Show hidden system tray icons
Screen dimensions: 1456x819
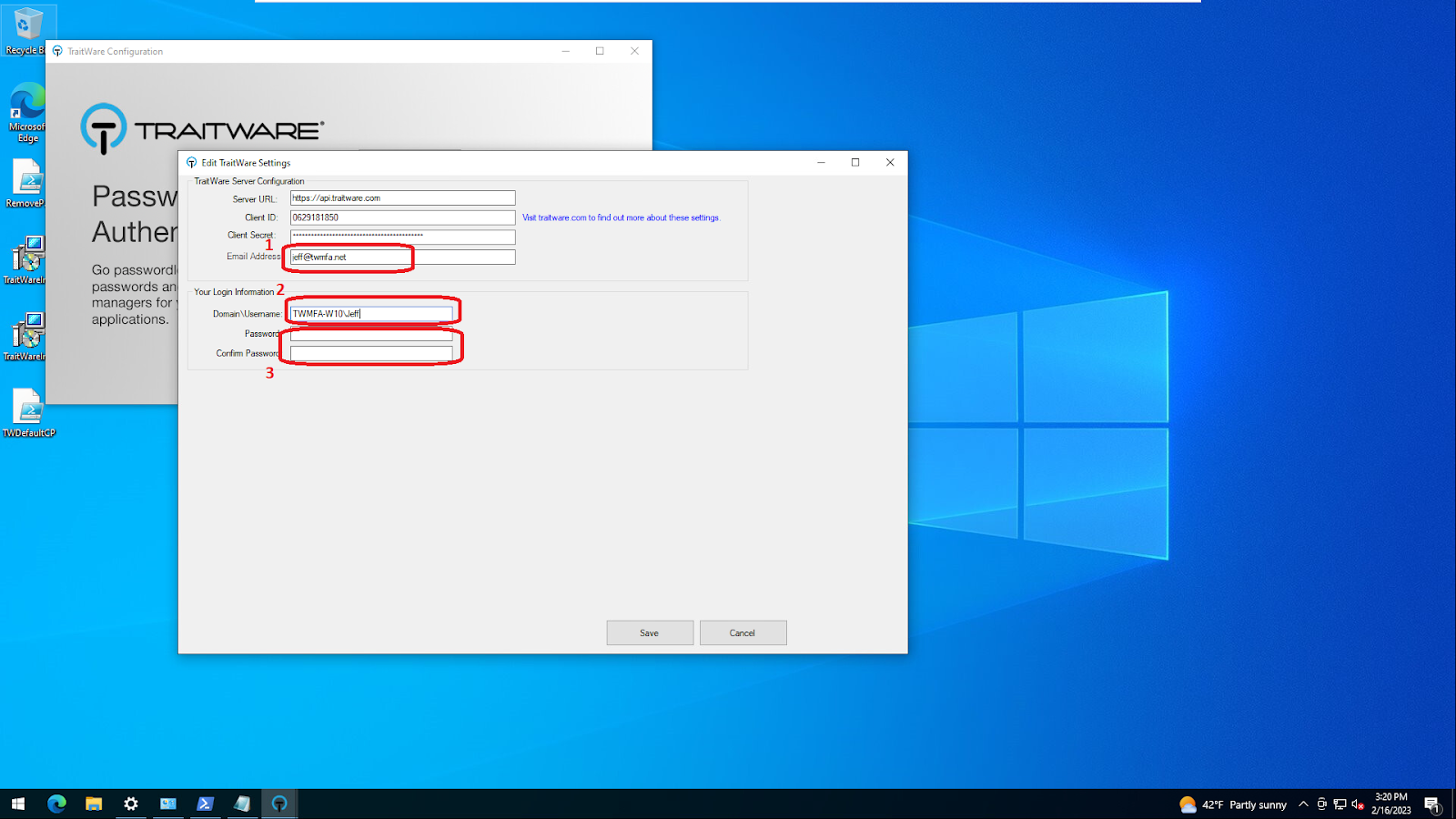(1303, 804)
